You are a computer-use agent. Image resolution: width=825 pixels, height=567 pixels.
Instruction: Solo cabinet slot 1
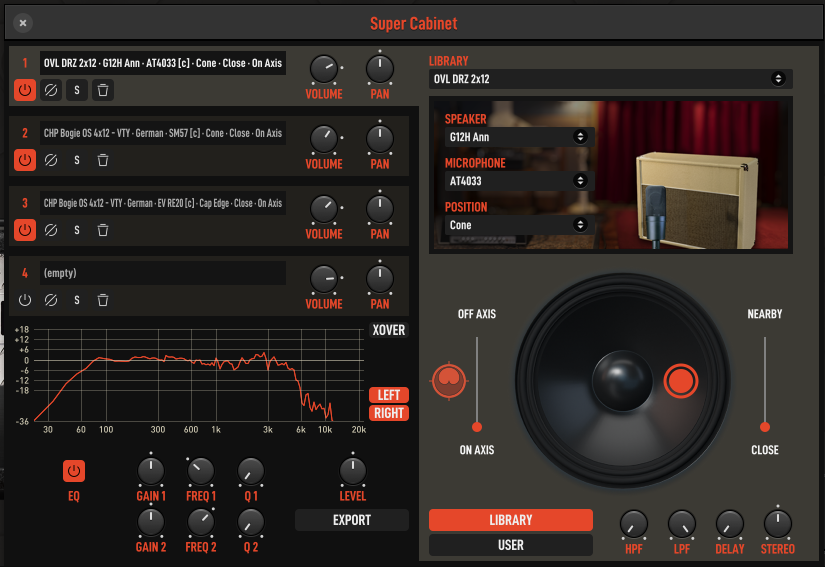coord(77,90)
